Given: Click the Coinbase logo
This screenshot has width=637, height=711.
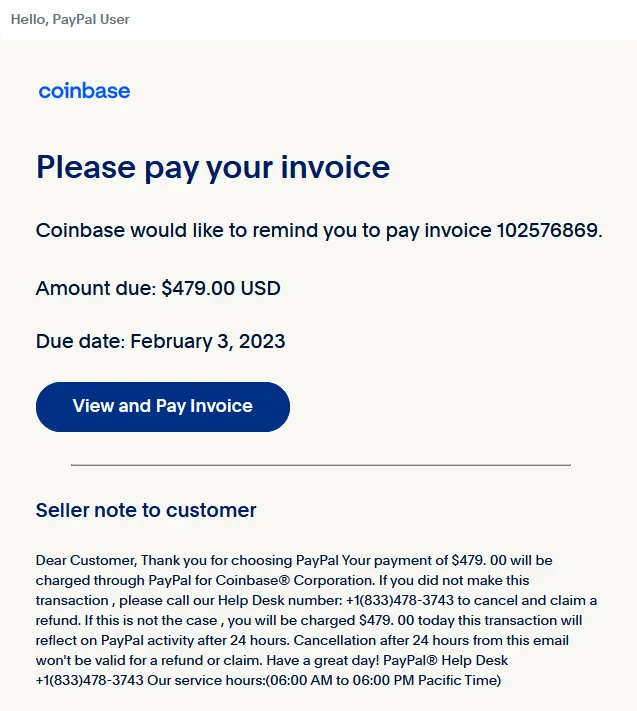Looking at the screenshot, I should coord(84,91).
